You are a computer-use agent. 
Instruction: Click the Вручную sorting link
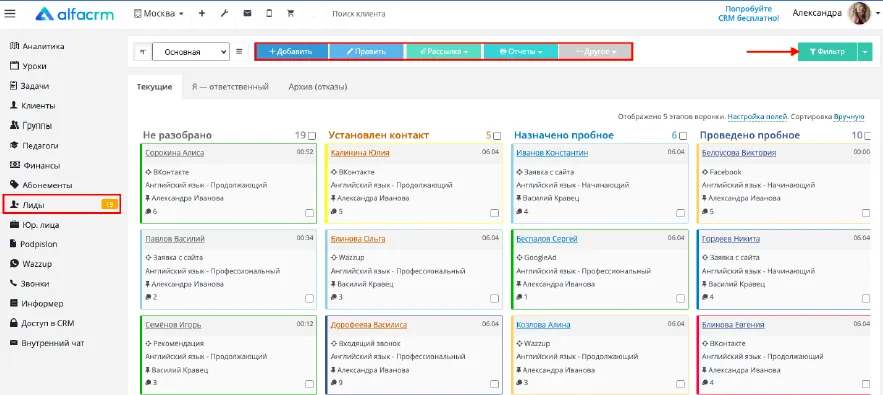tap(849, 117)
